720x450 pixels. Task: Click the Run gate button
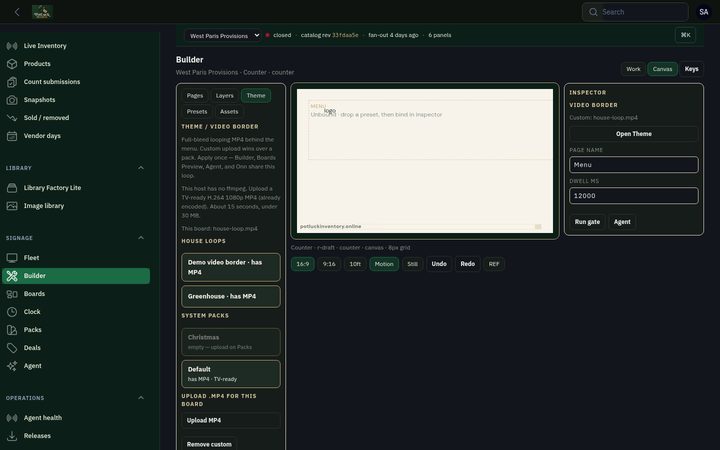(587, 222)
